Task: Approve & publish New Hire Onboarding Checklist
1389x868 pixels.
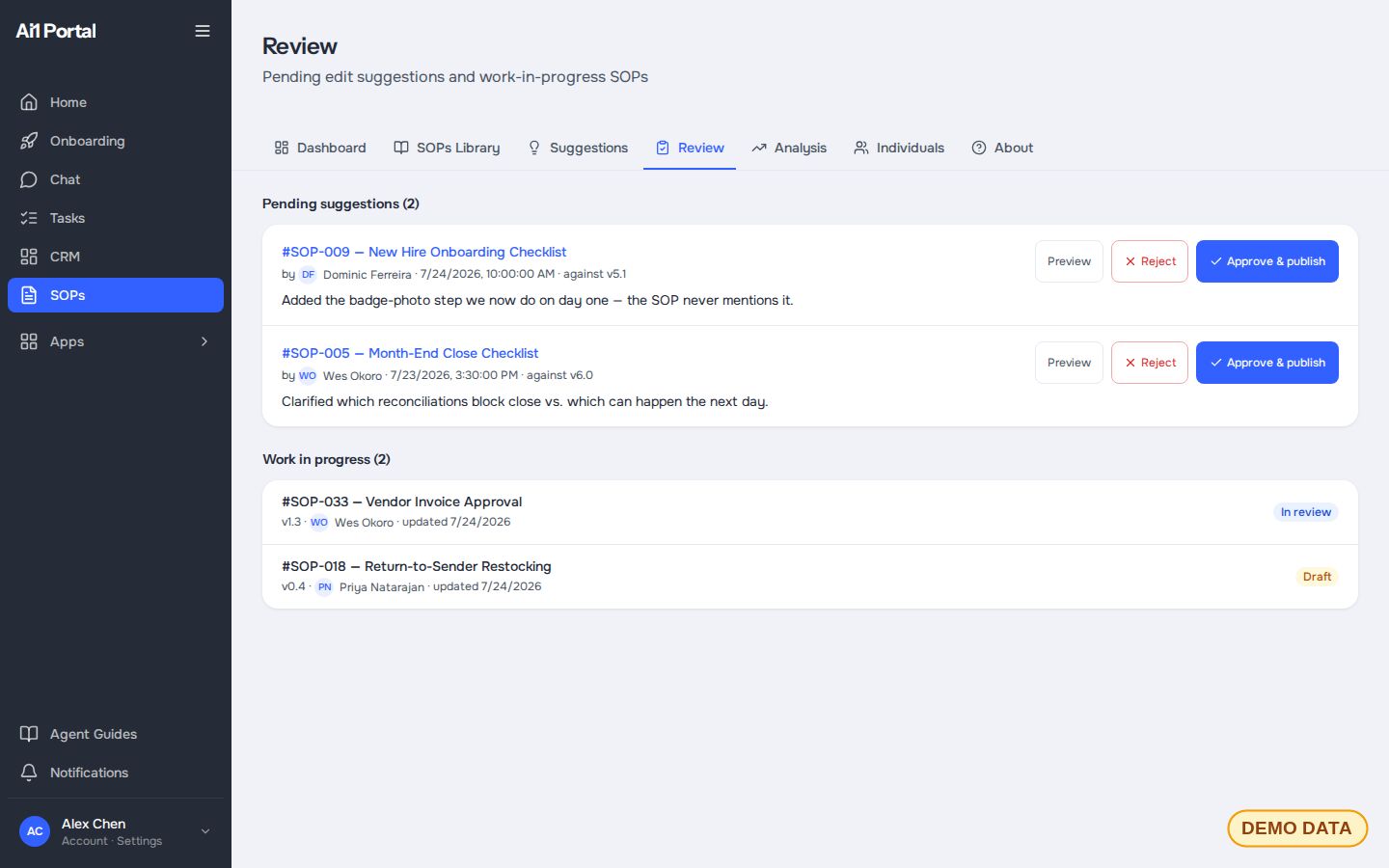Action: (x=1267, y=261)
